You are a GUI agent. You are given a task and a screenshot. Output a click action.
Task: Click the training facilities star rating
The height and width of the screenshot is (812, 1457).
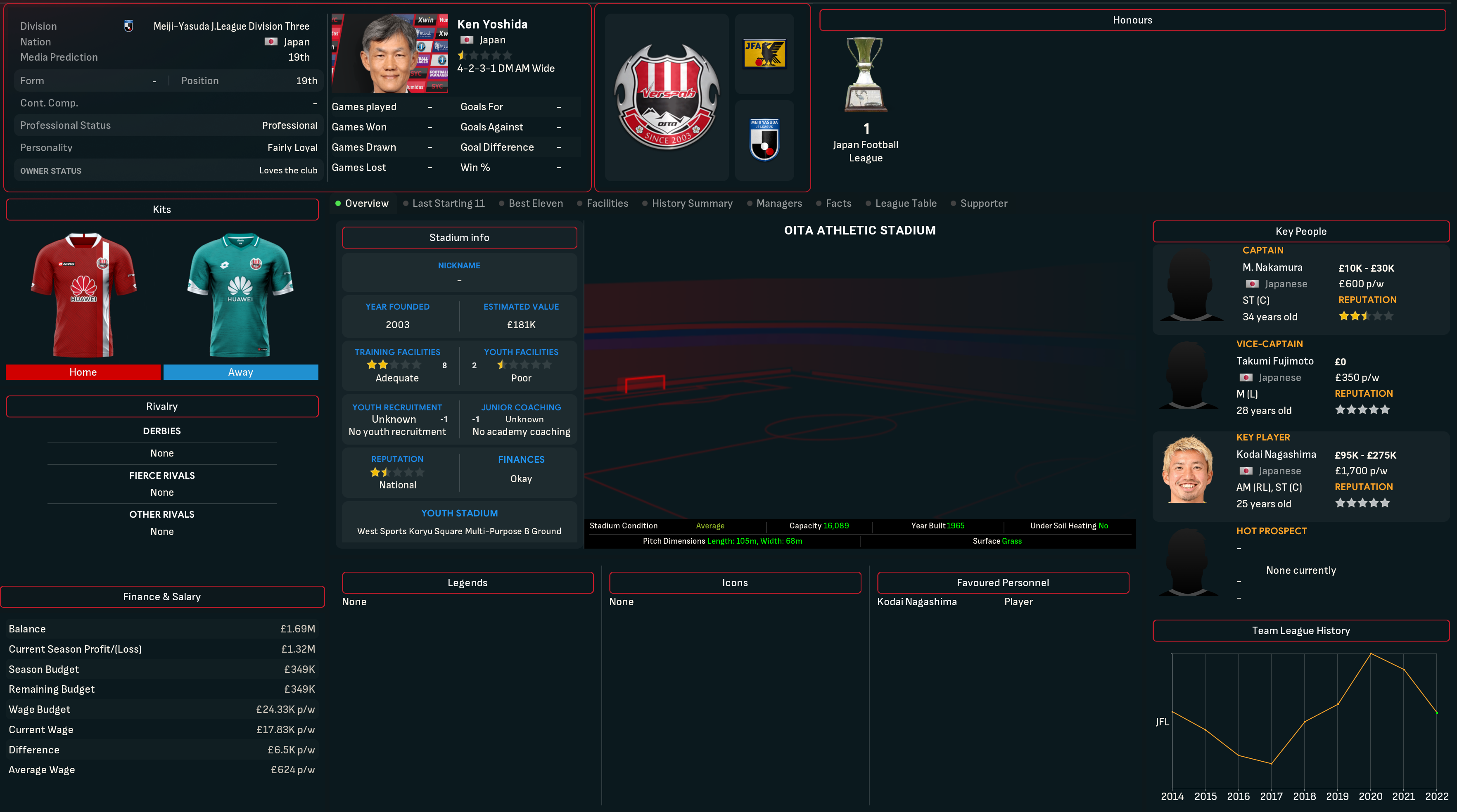click(x=394, y=365)
